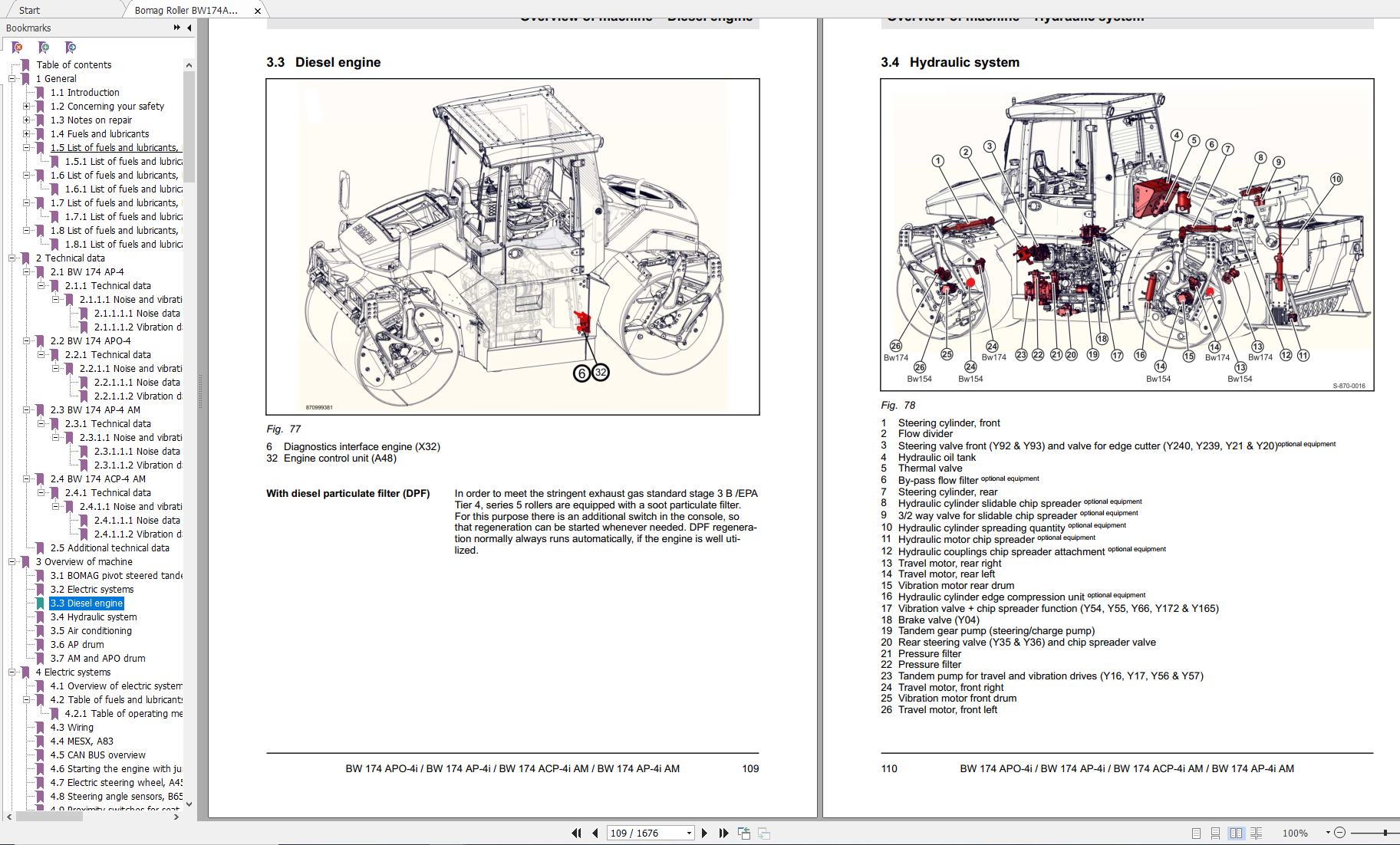Collapse the 3 Overview of machine node
Image resolution: width=1400 pixels, height=845 pixels.
12,562
